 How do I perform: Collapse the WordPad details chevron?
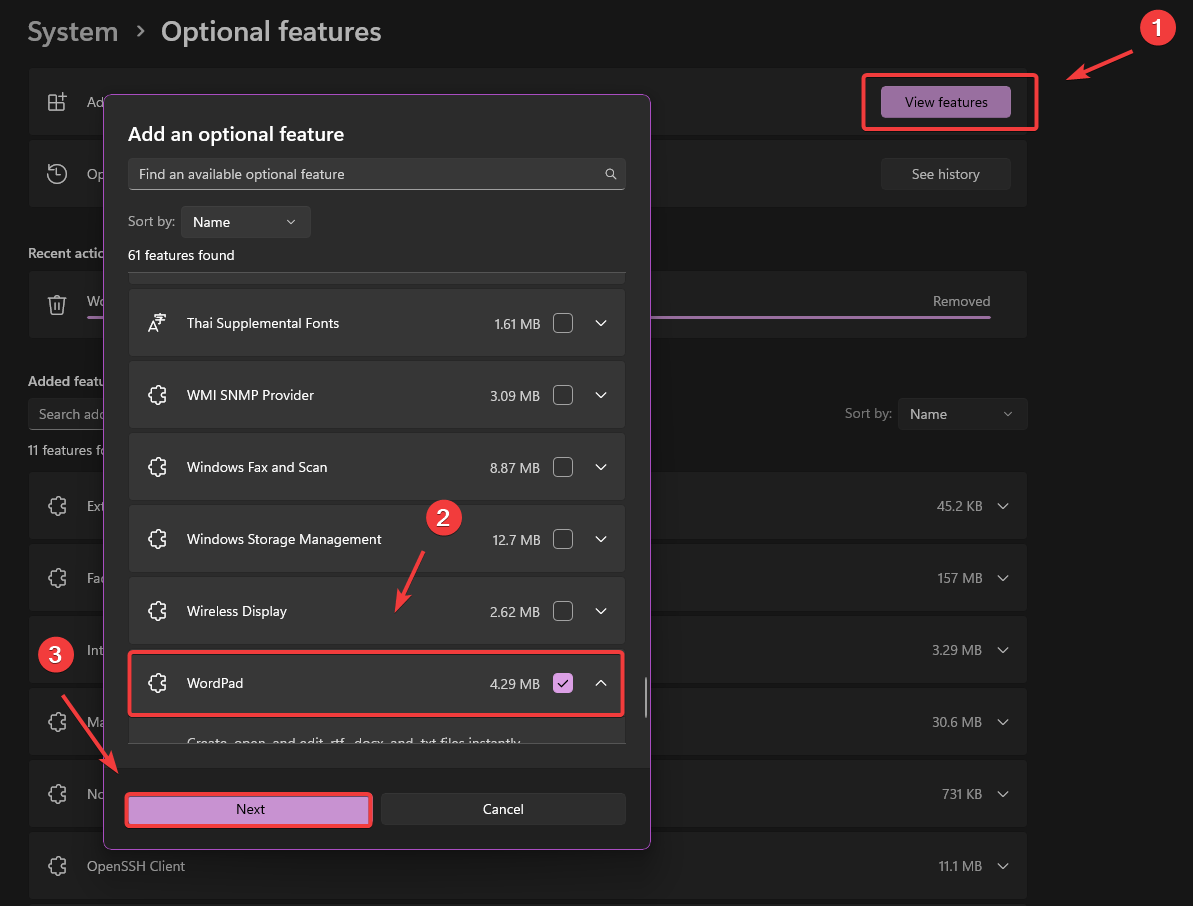tap(601, 683)
